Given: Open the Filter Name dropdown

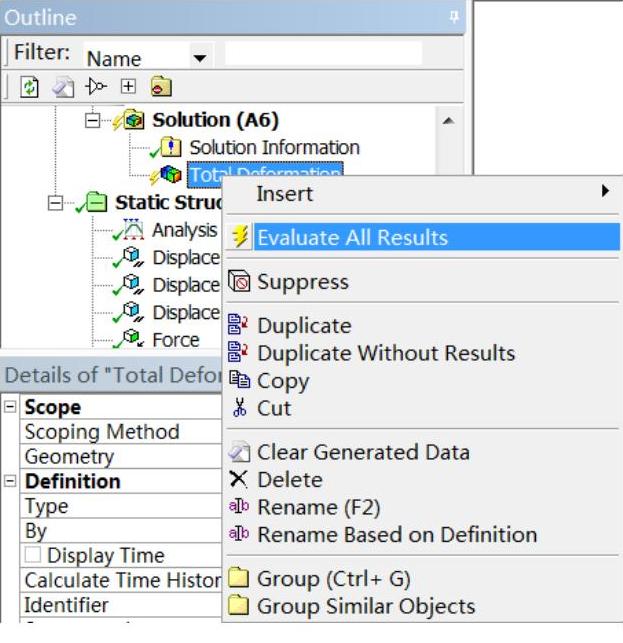Looking at the screenshot, I should (x=199, y=59).
